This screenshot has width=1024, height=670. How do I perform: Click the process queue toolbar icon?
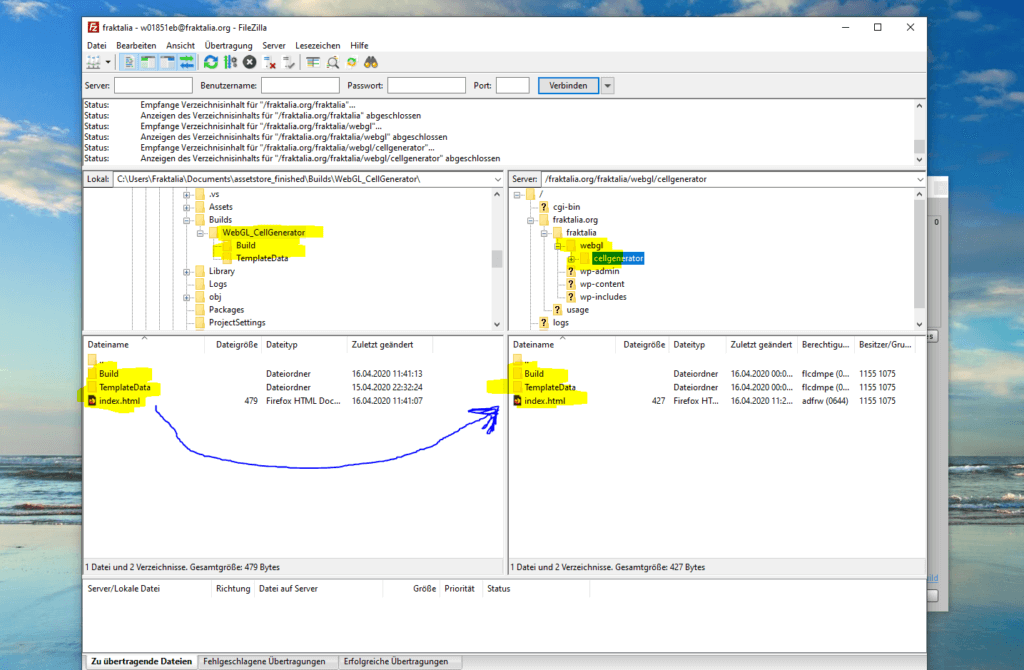point(230,62)
